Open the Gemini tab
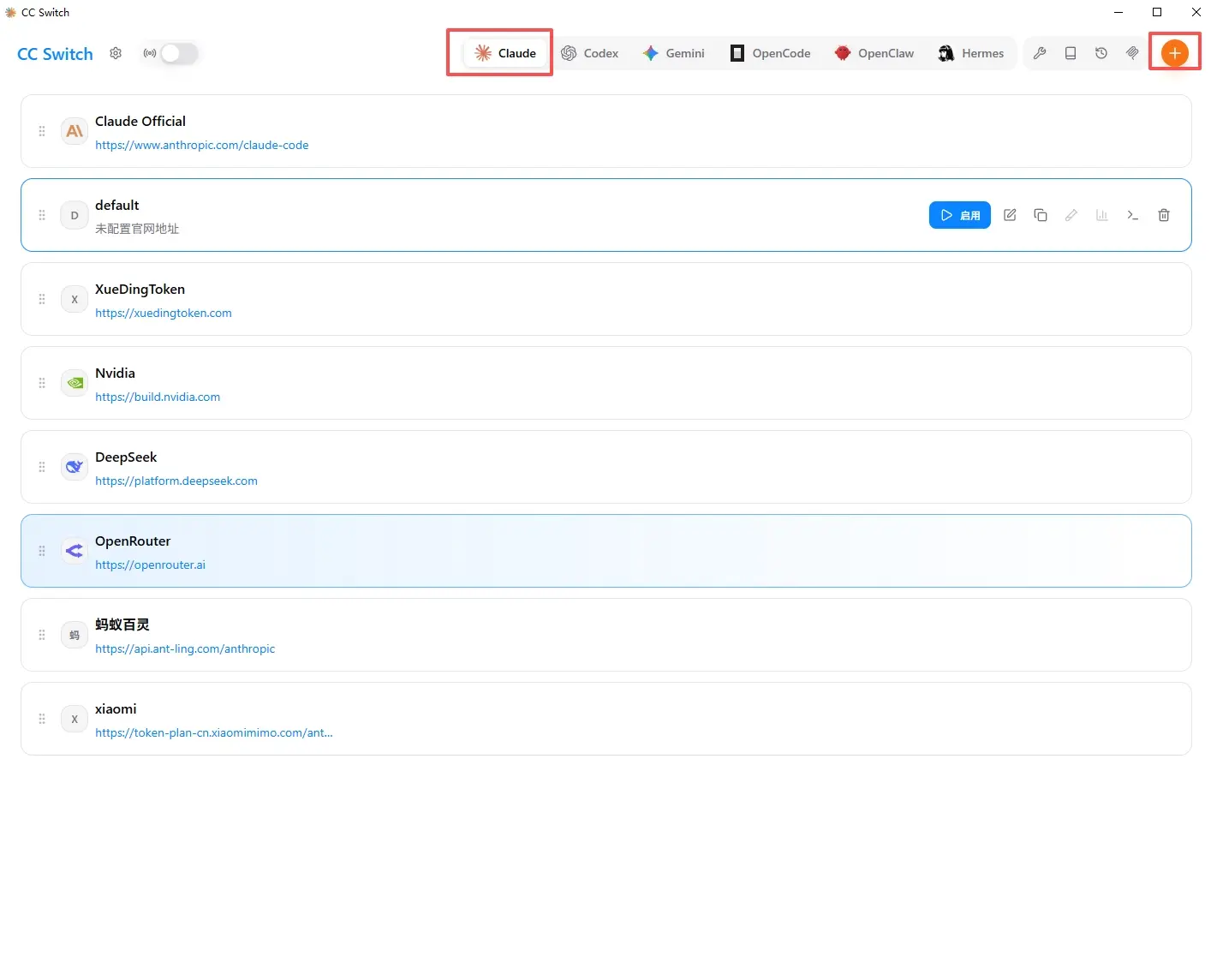Screen dimensions: 1211x980 tap(673, 53)
